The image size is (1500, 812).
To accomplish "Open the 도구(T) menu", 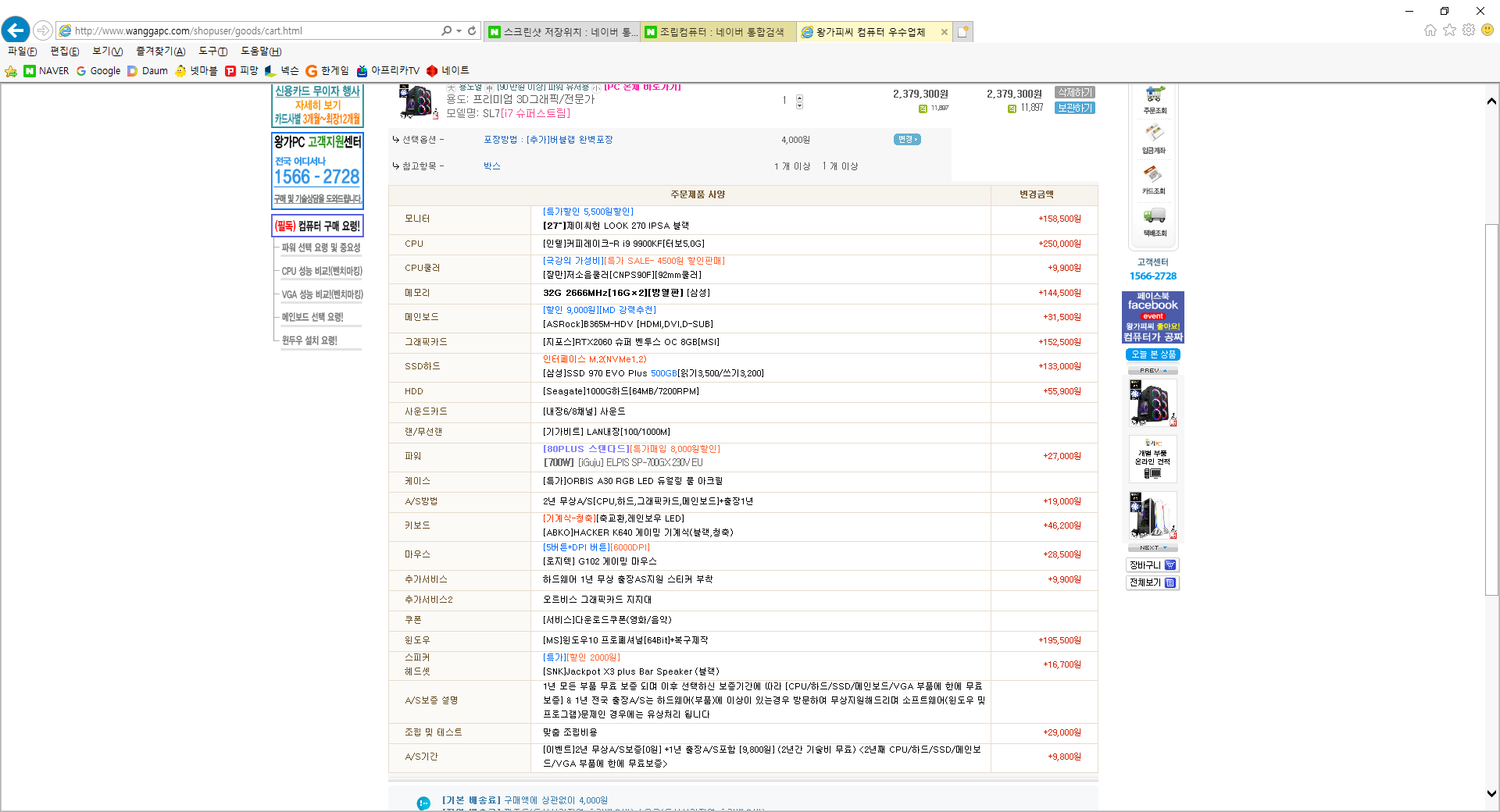I will [x=212, y=52].
